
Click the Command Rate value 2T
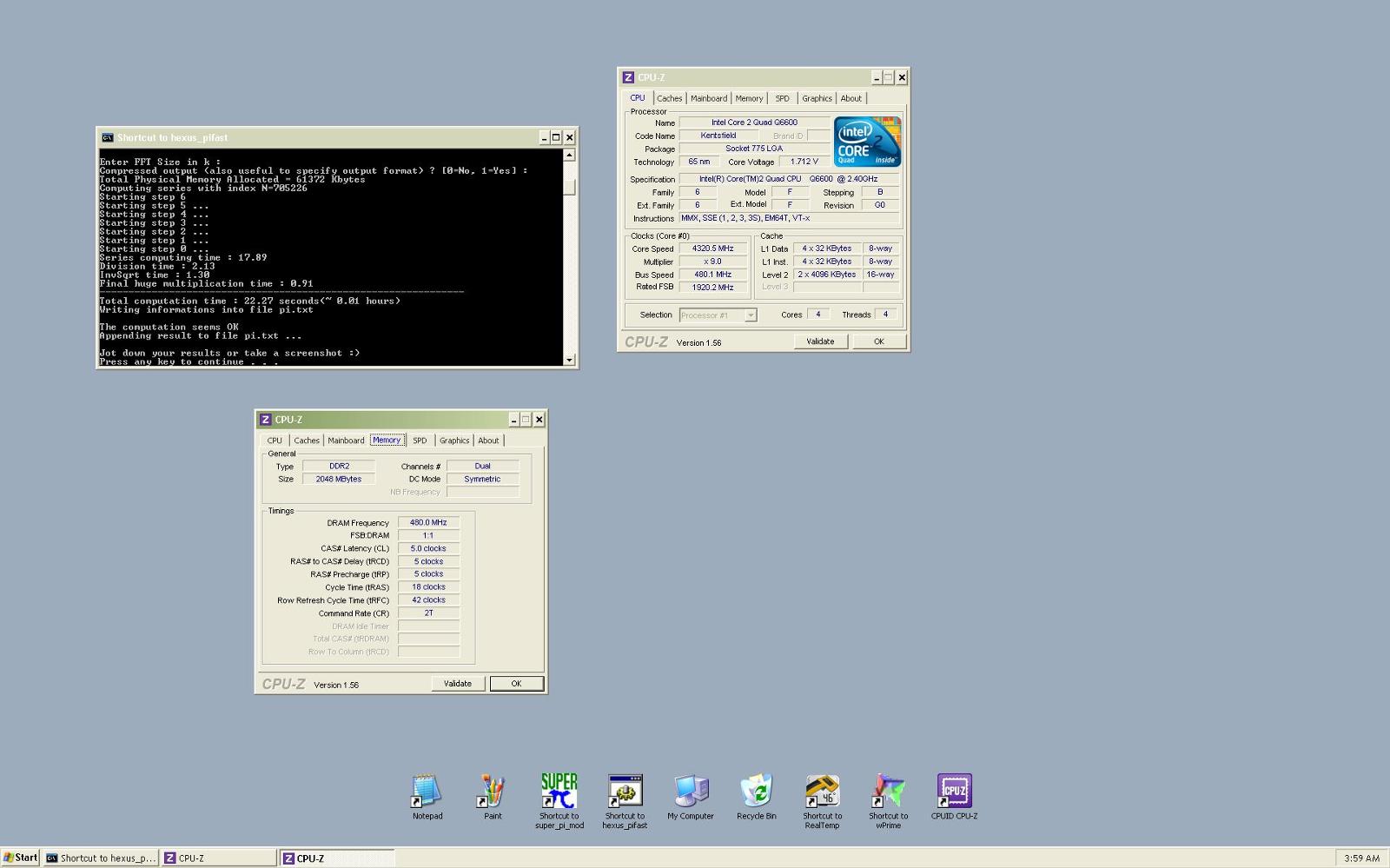point(428,613)
